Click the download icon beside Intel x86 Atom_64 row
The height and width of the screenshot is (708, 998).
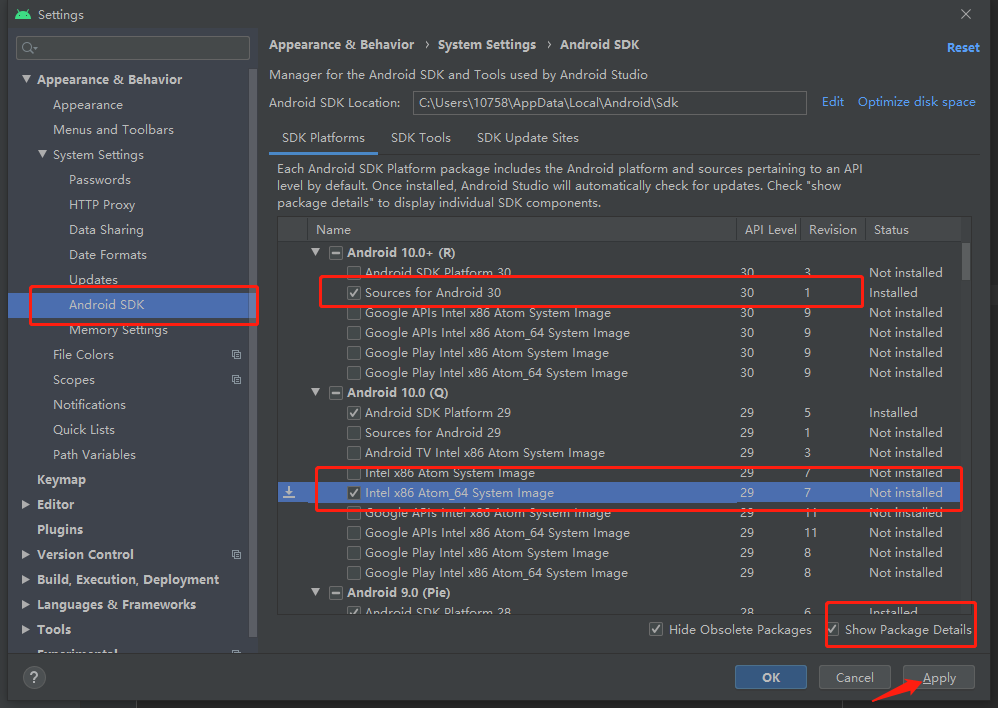[x=289, y=492]
